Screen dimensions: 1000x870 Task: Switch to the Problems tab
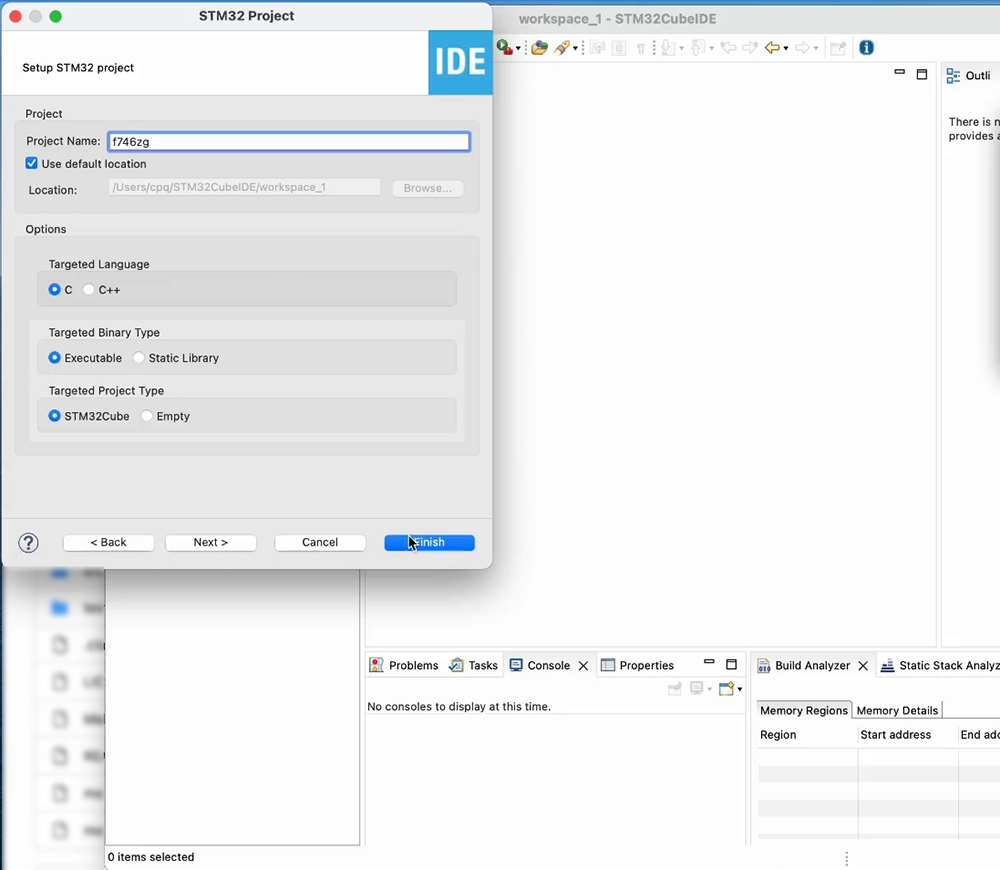coord(404,665)
